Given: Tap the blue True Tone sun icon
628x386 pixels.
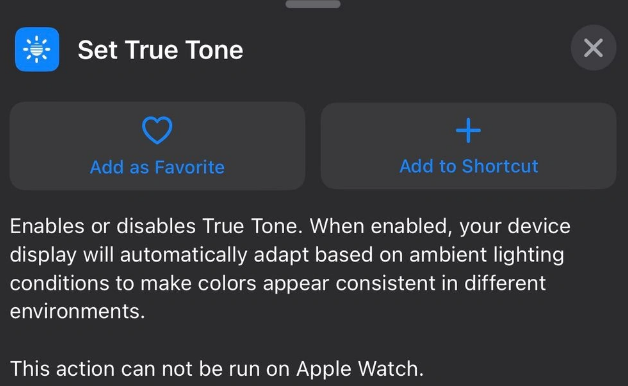Looking at the screenshot, I should [x=37, y=49].
